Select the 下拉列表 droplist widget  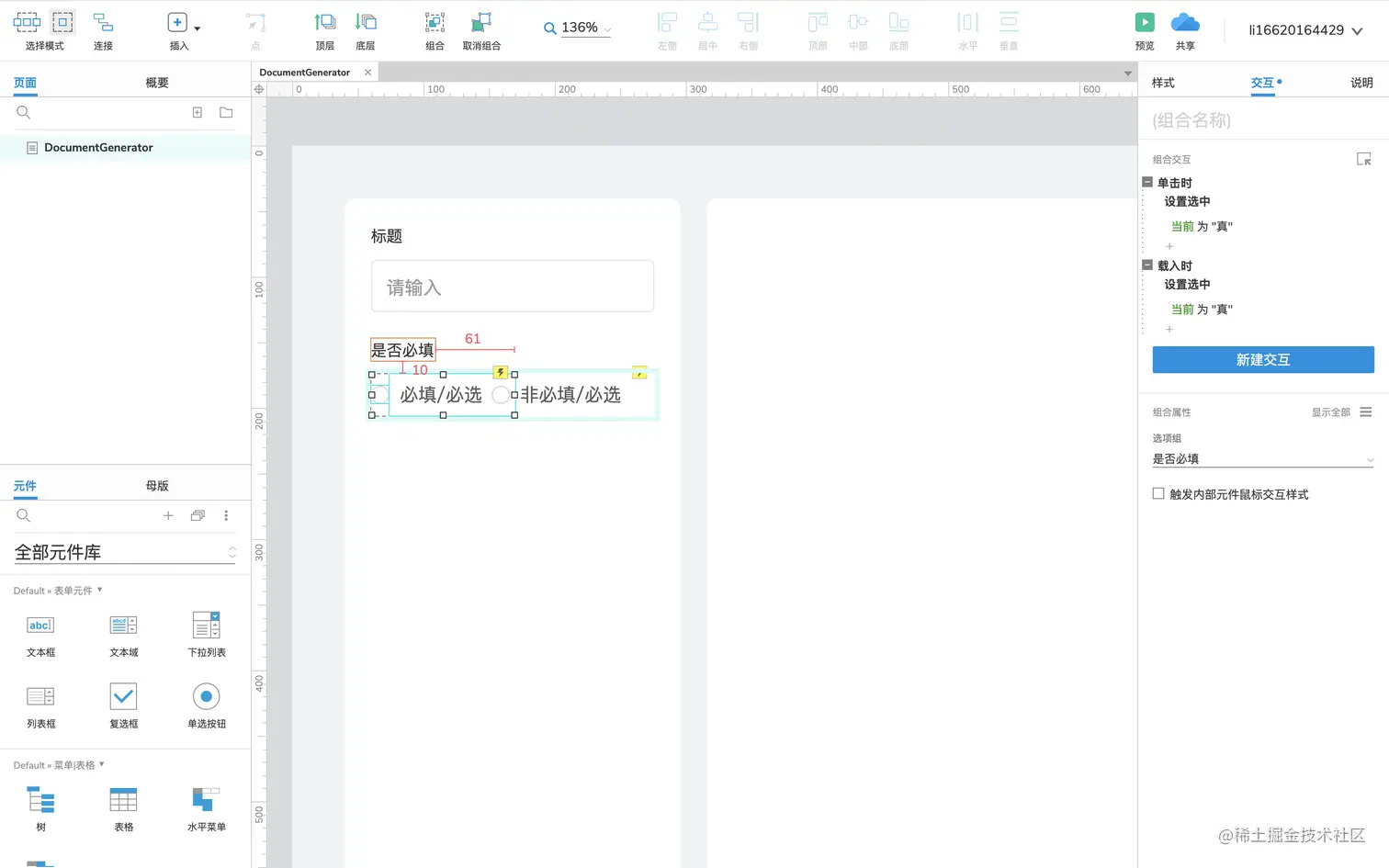click(207, 634)
